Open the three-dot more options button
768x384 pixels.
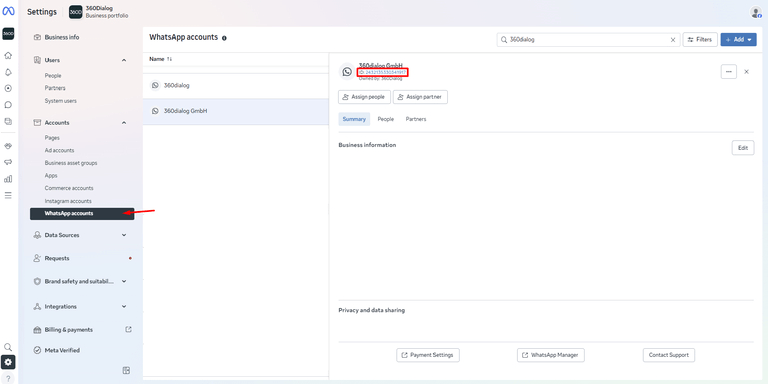tap(729, 72)
